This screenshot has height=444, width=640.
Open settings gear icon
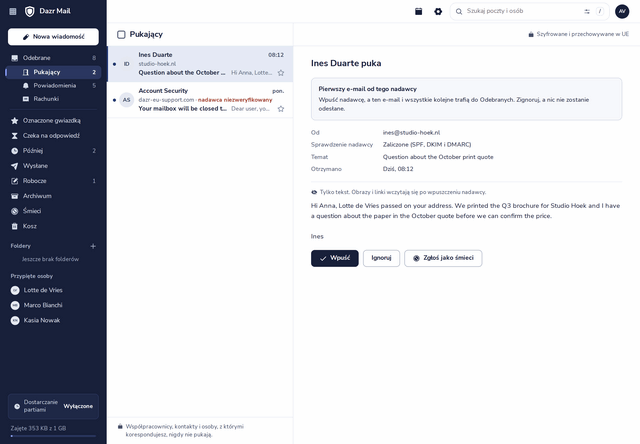[438, 11]
